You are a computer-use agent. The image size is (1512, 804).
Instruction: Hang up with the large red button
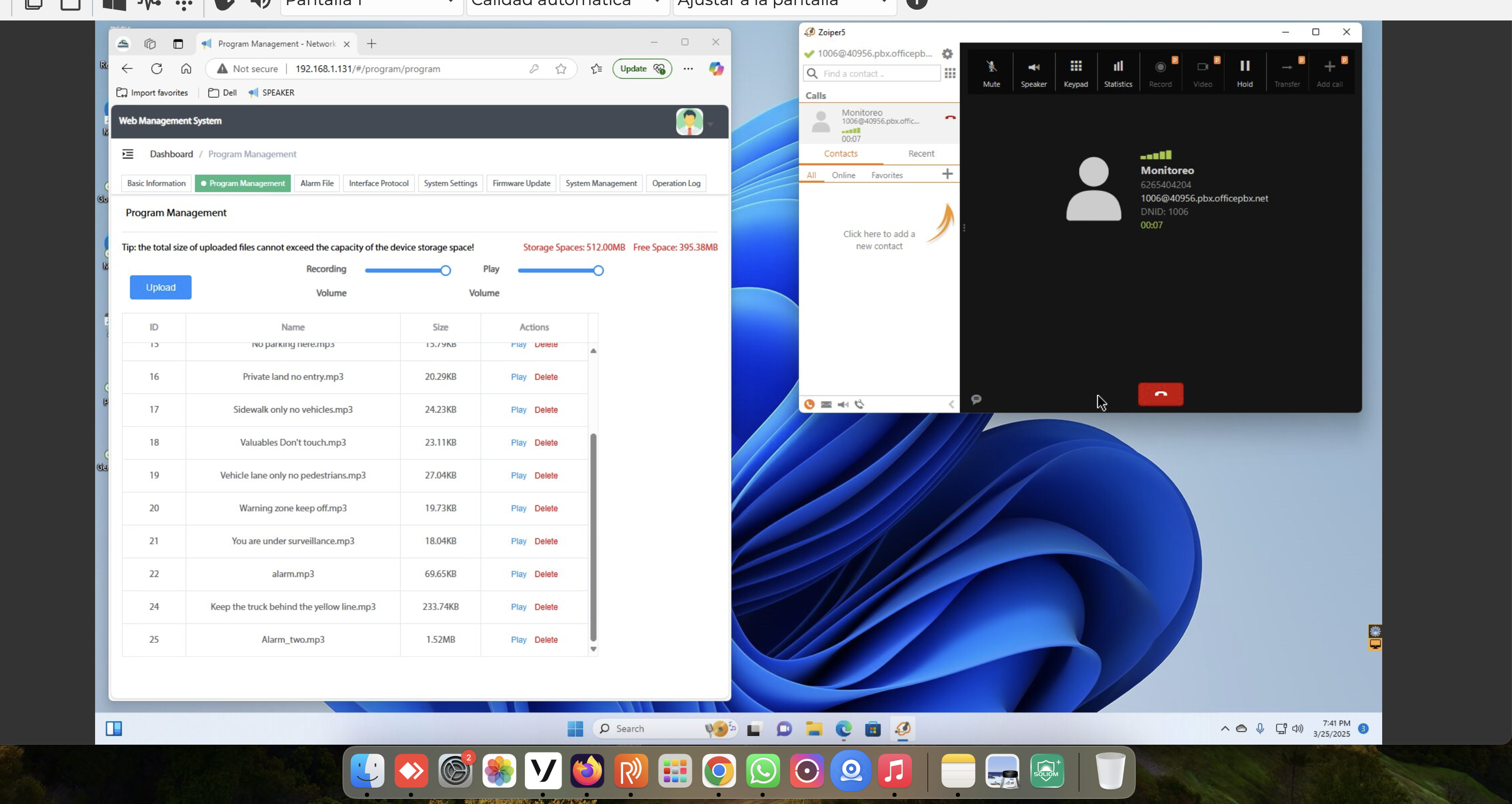[x=1160, y=394]
